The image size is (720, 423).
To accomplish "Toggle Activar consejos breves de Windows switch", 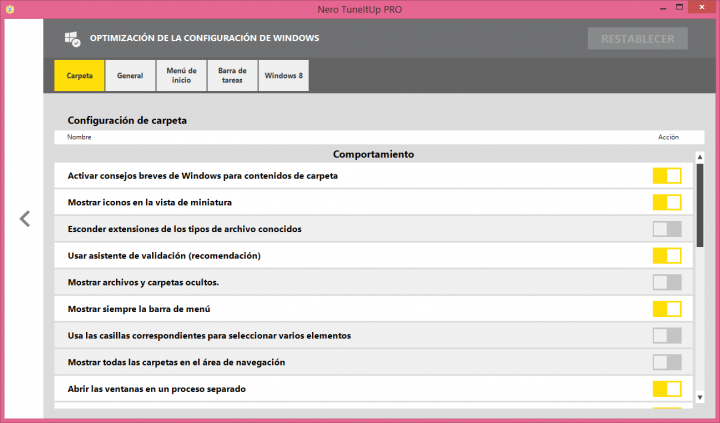I will (667, 176).
